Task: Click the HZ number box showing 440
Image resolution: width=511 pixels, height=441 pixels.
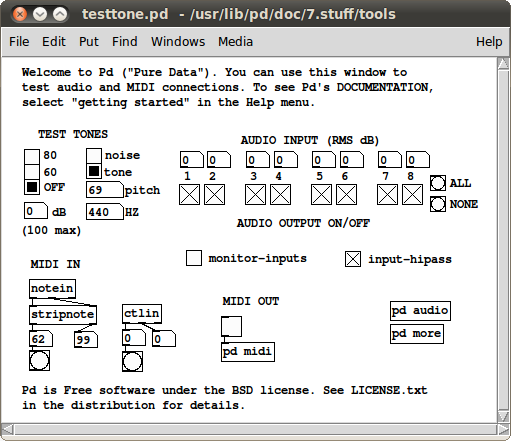Action: pyautogui.click(x=105, y=212)
